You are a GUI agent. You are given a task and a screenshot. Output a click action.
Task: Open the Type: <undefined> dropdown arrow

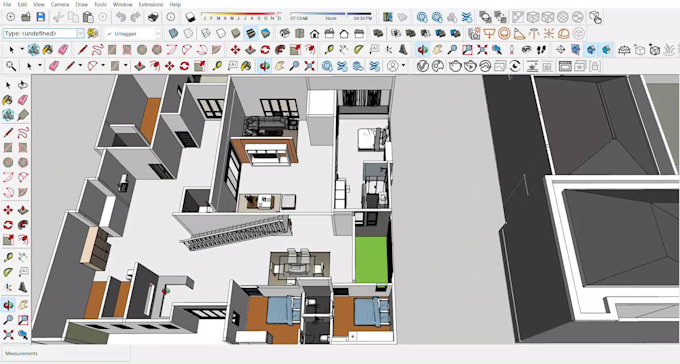80,33
